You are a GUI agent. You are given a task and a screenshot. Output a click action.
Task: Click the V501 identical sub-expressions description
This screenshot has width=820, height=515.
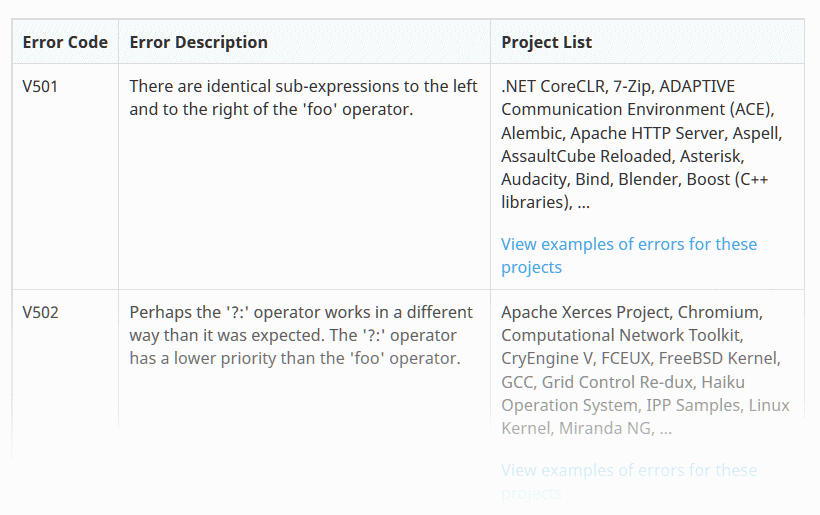(303, 98)
